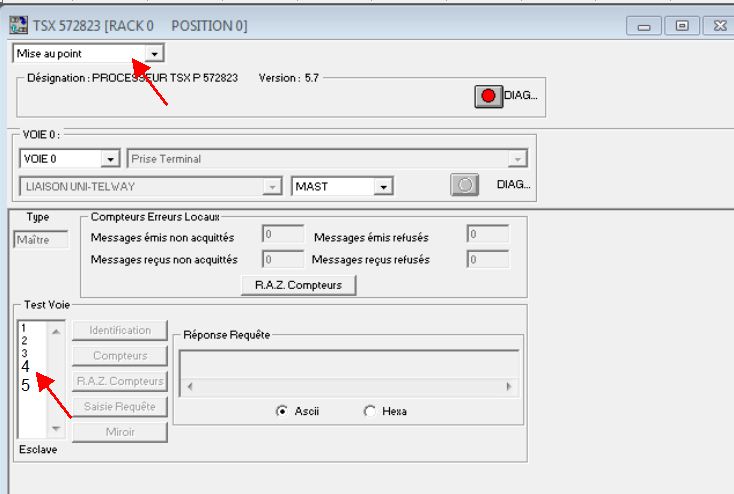Open the Mise au point dropdown
The width and height of the screenshot is (734, 494).
click(154, 54)
